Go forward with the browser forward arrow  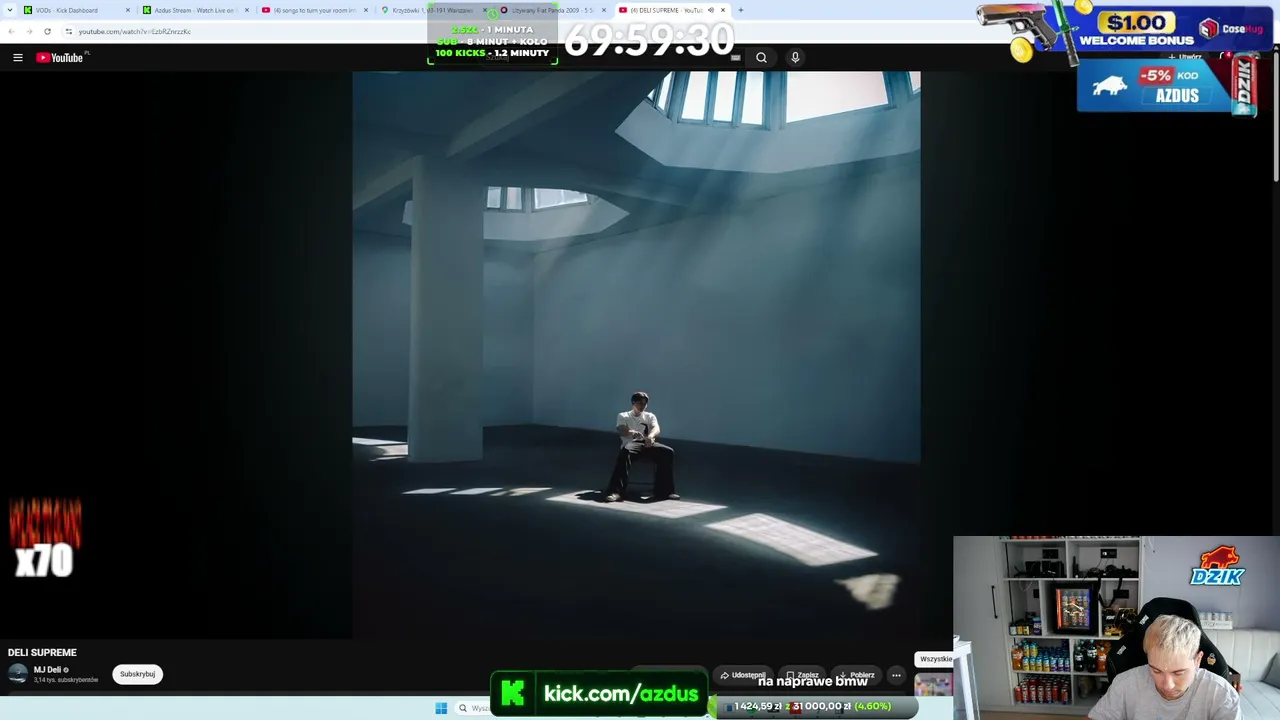[x=29, y=31]
